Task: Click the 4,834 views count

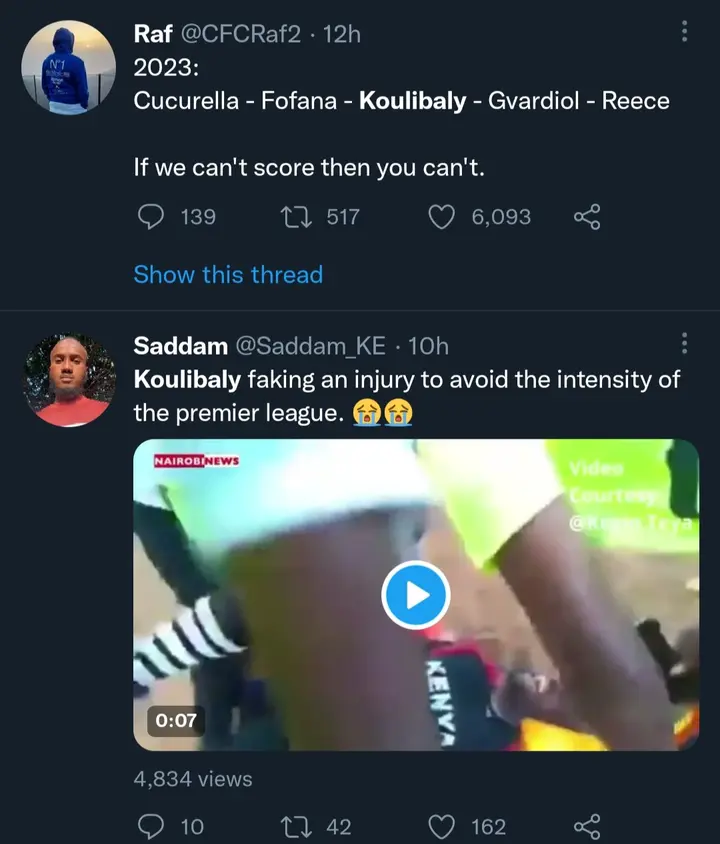Action: coord(193,779)
